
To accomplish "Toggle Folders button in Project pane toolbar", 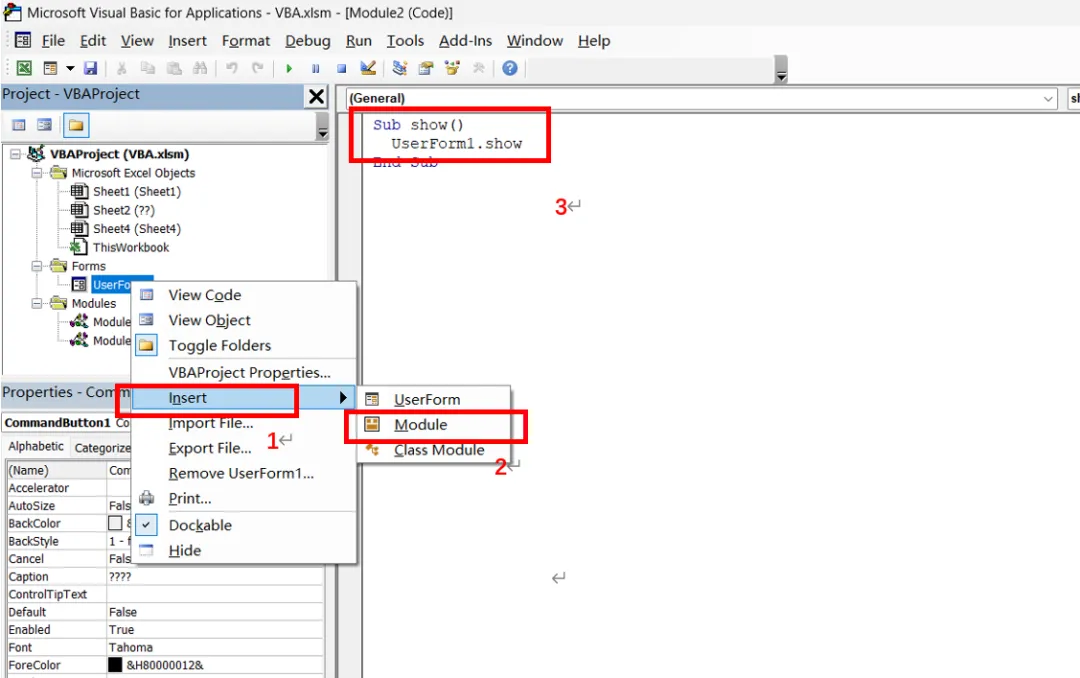I will coord(76,125).
